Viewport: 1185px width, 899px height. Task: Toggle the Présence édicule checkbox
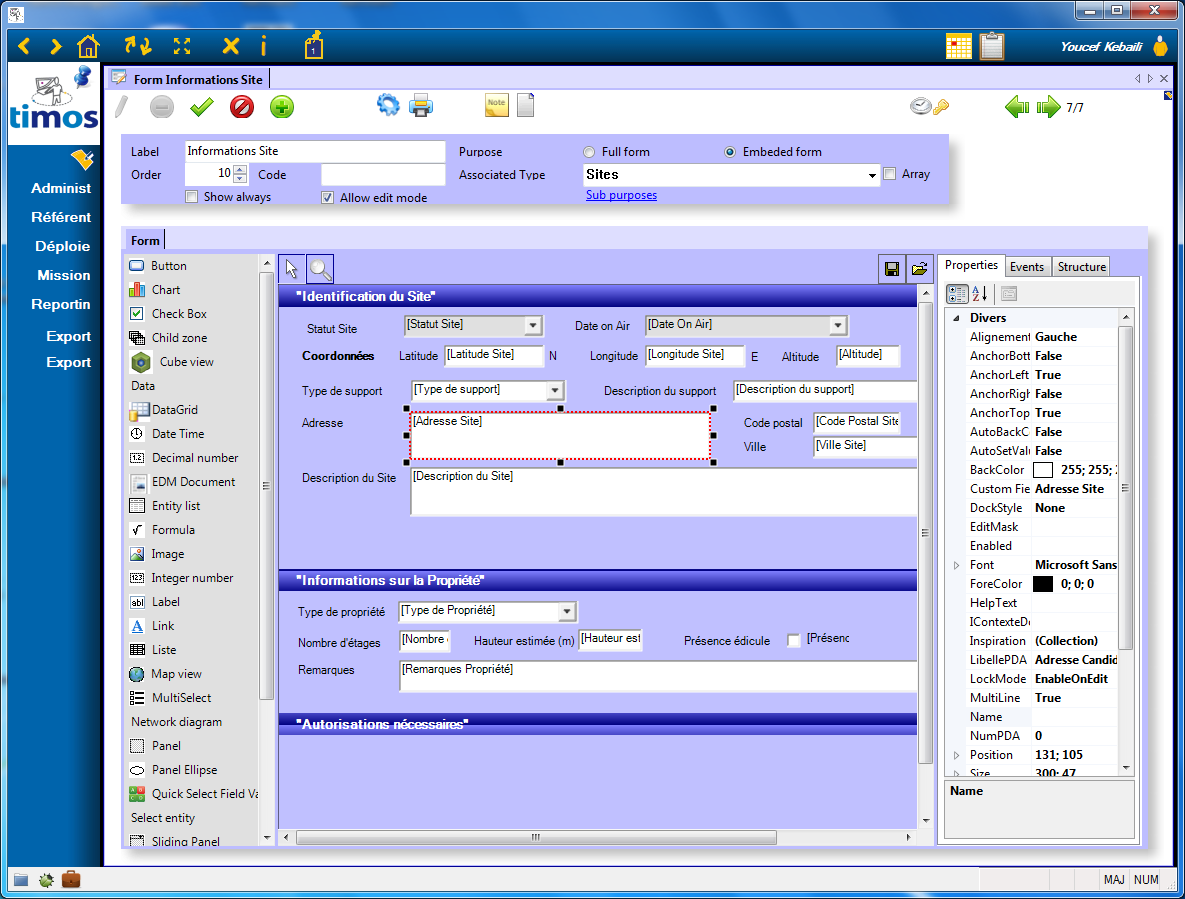tap(794, 641)
